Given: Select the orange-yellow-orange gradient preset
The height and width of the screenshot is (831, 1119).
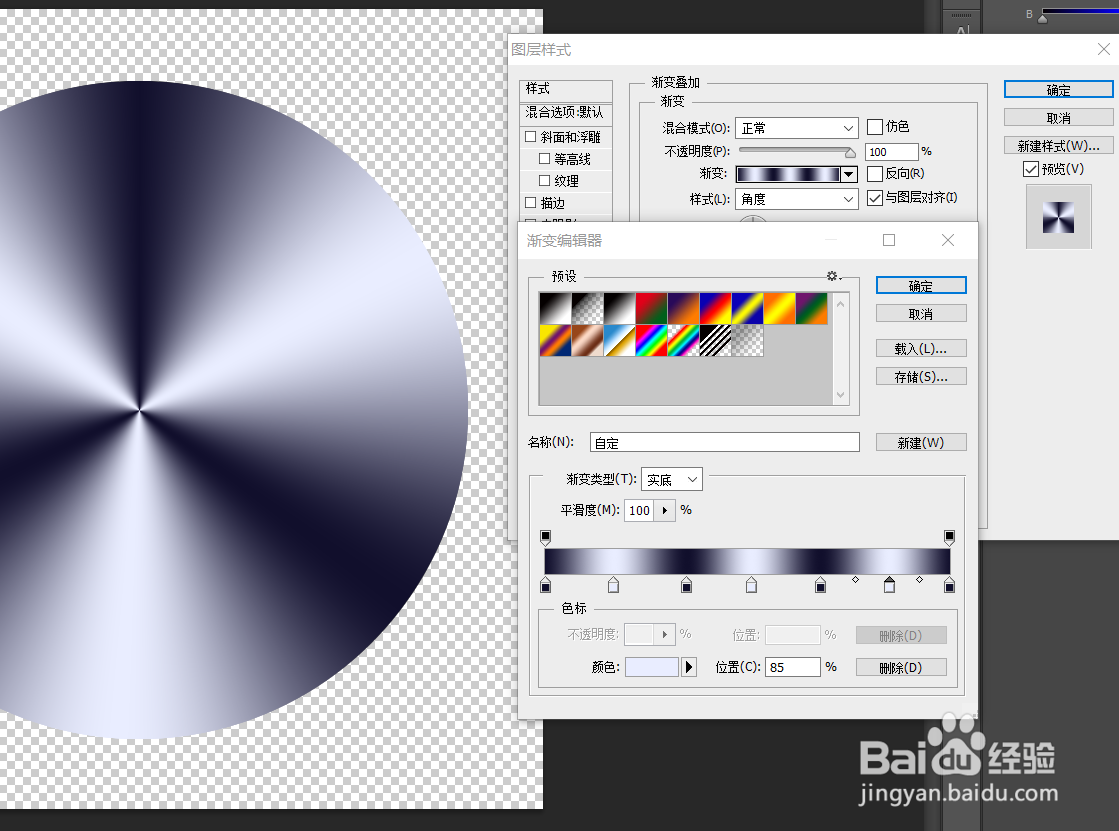Looking at the screenshot, I should click(x=779, y=308).
